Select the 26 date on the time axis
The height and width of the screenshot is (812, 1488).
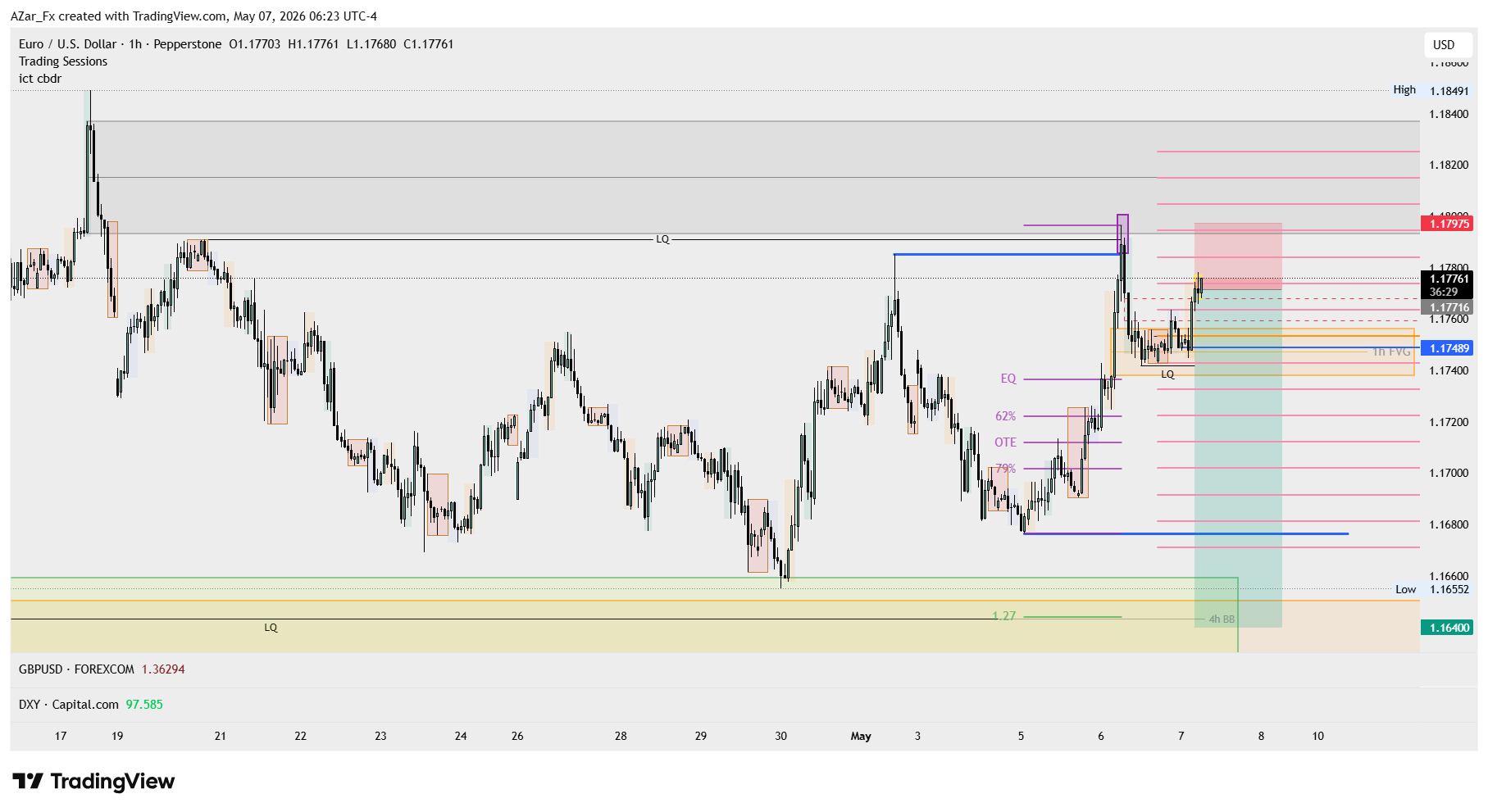click(x=517, y=736)
